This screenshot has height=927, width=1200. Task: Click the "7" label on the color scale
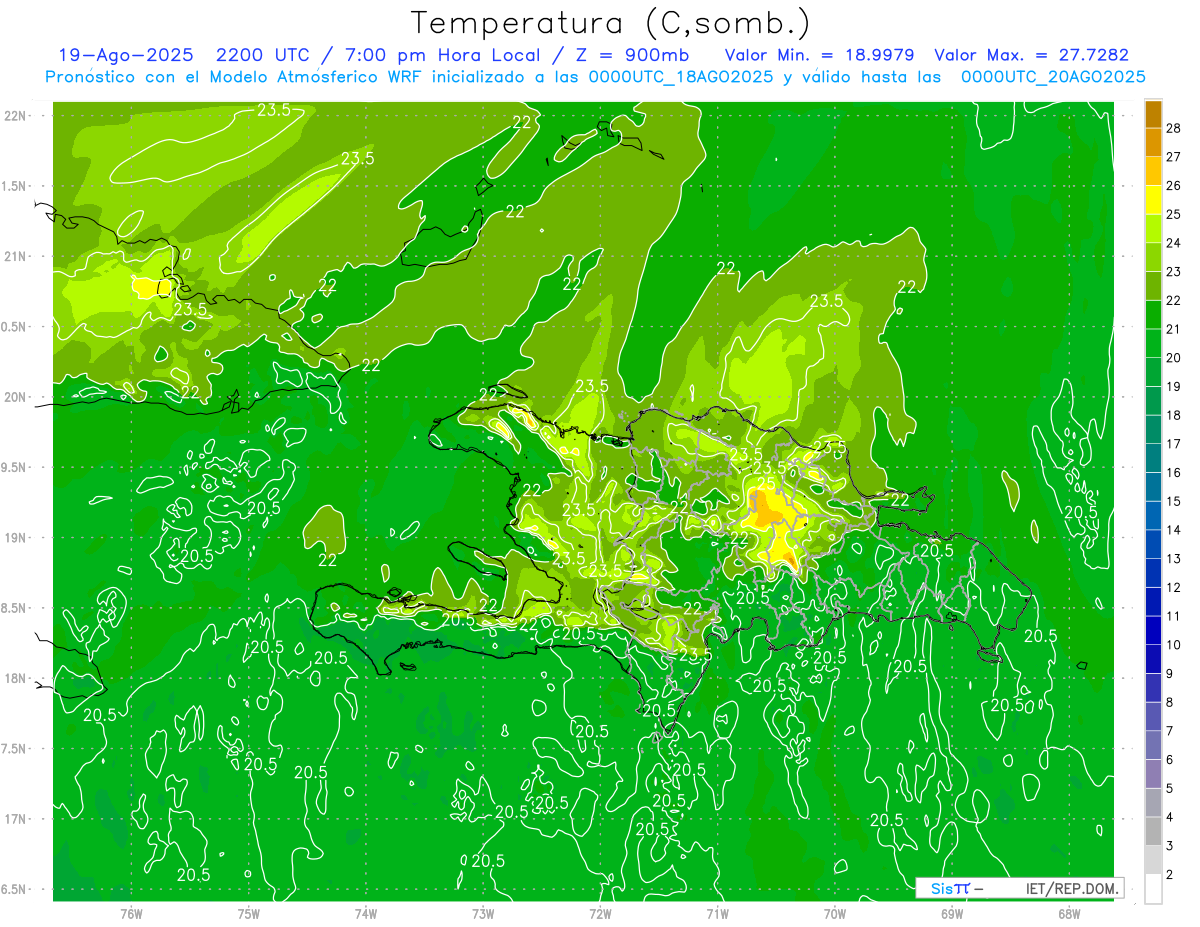point(1170,731)
